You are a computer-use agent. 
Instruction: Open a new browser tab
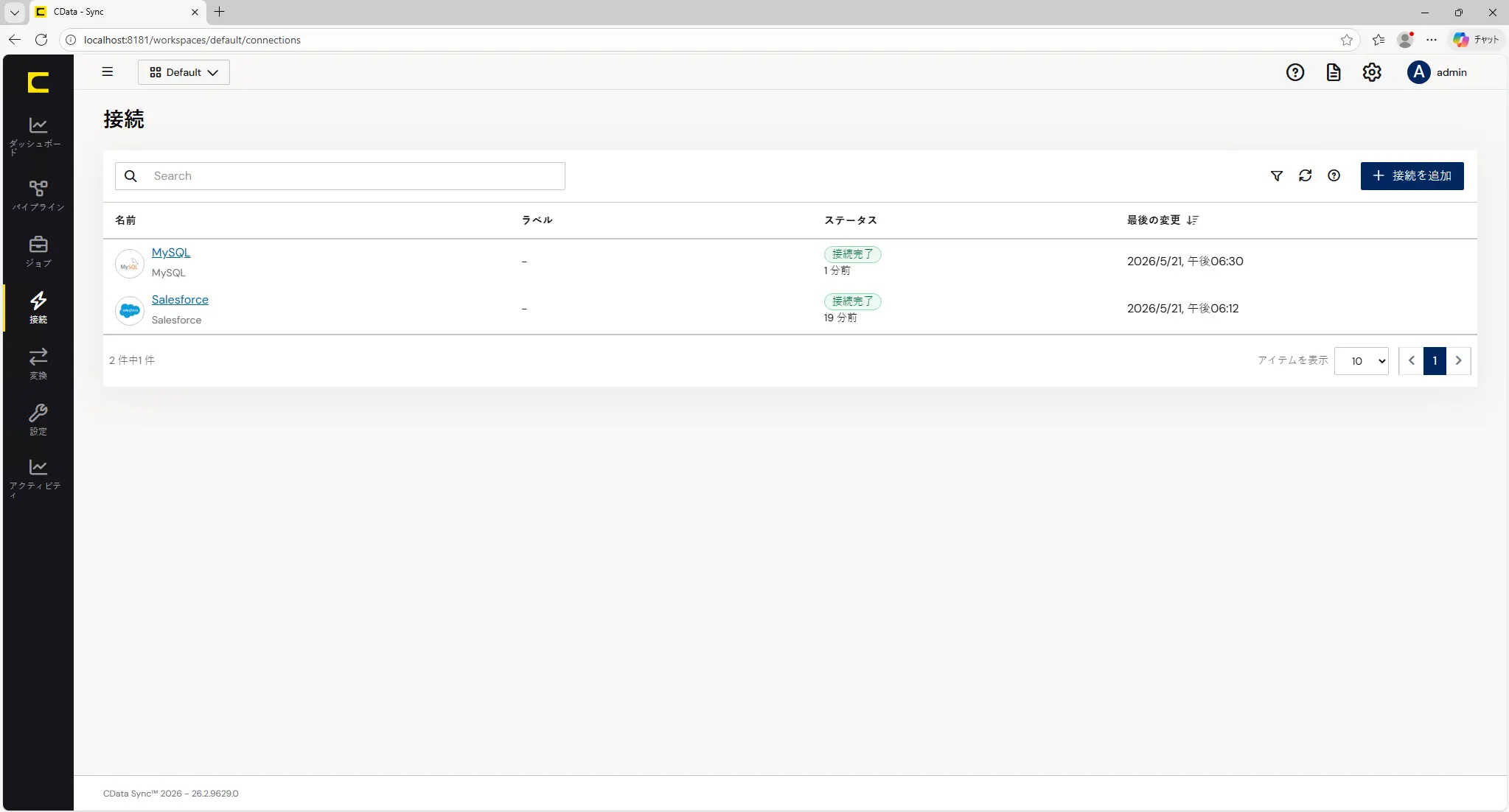219,12
